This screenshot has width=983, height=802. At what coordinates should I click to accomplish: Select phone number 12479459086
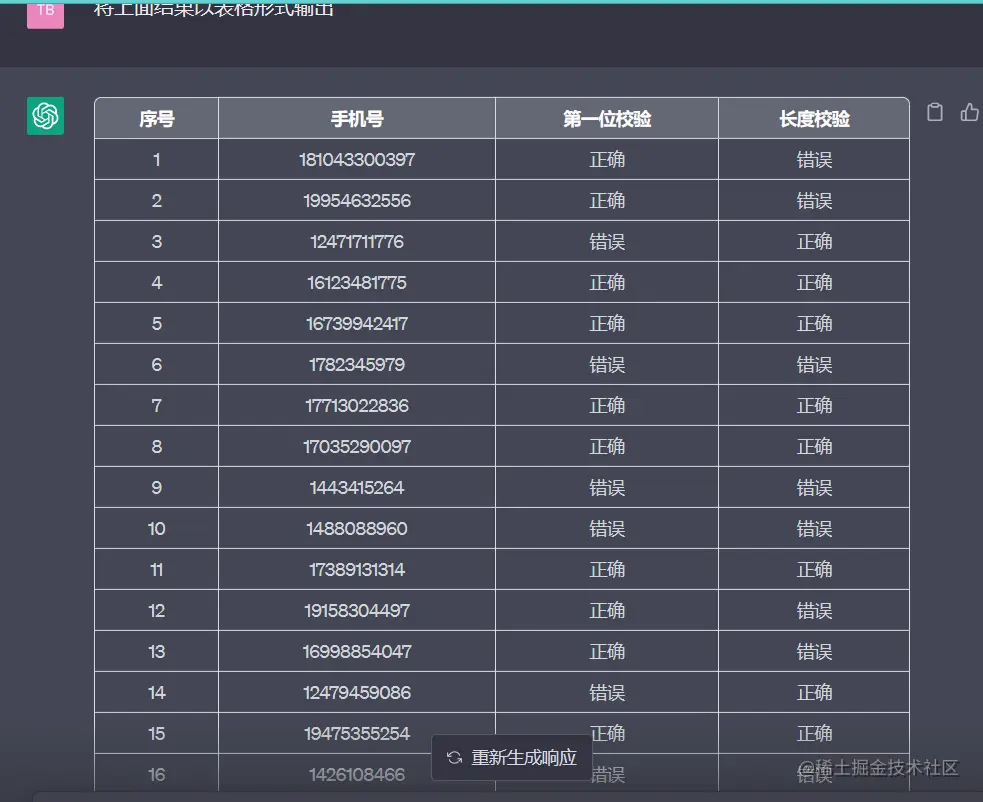coord(357,693)
